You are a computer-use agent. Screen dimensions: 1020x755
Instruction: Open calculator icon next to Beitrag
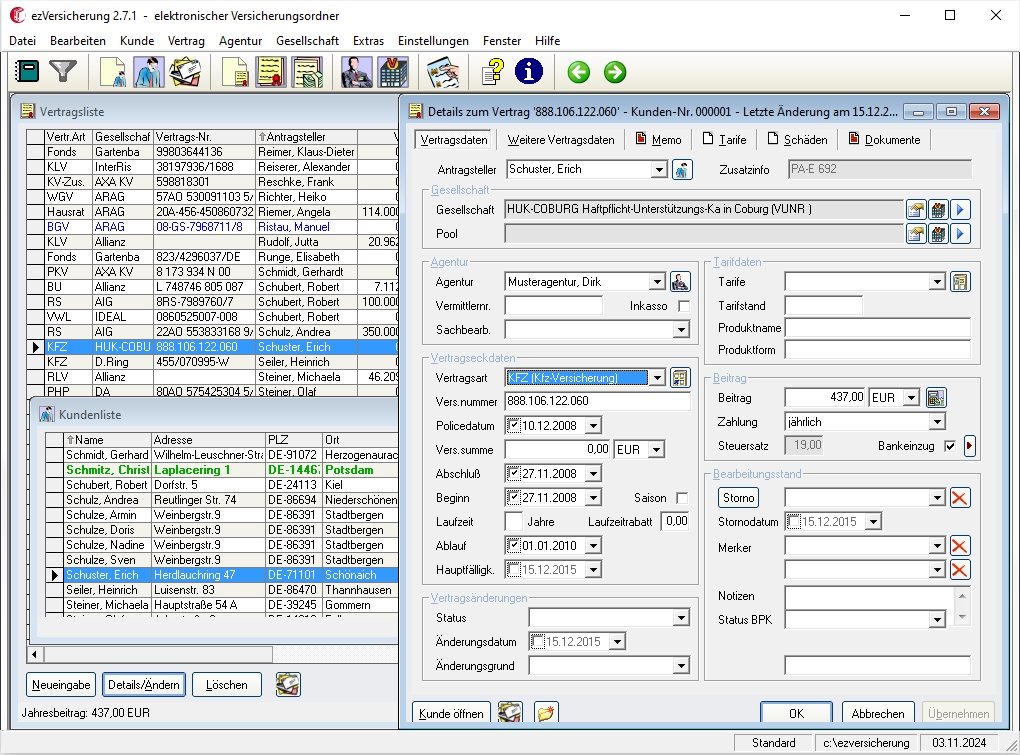pos(936,398)
